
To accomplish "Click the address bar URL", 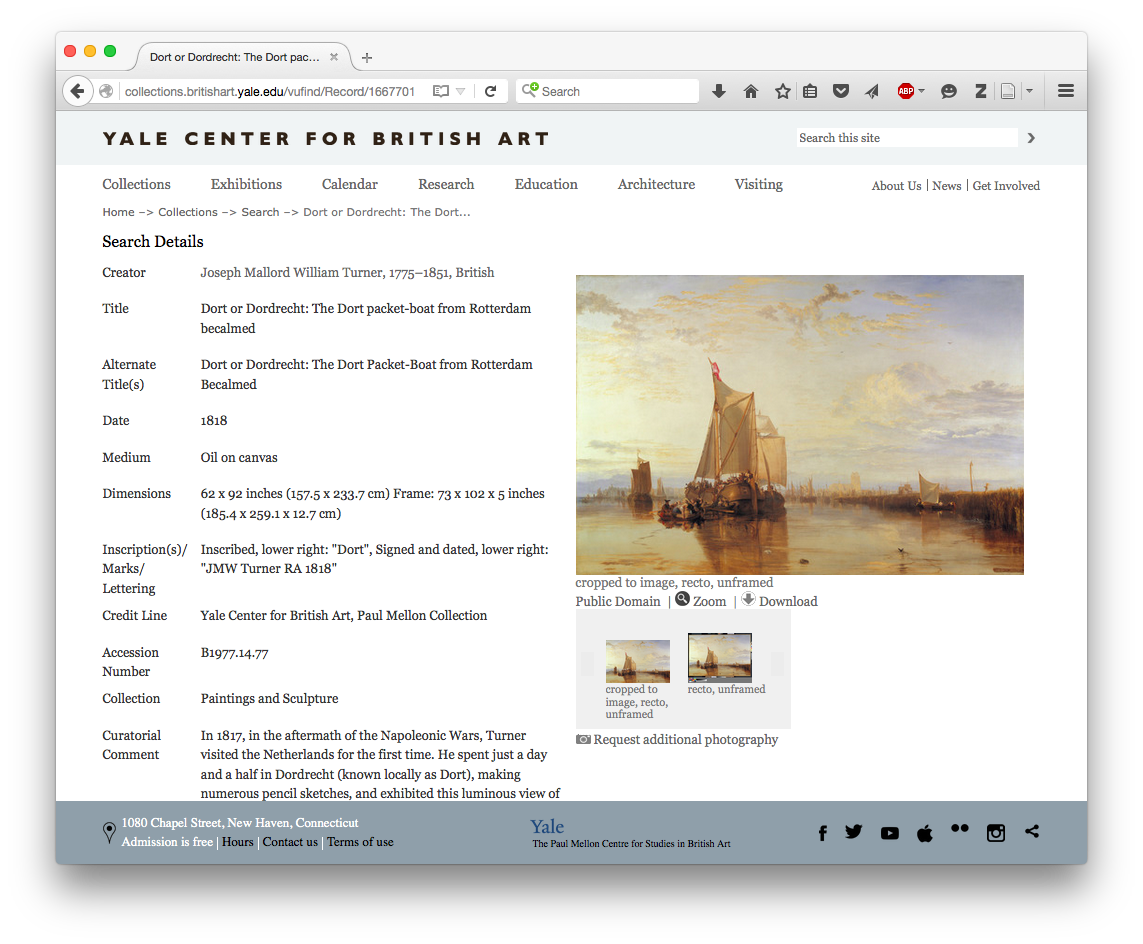I will click(270, 91).
